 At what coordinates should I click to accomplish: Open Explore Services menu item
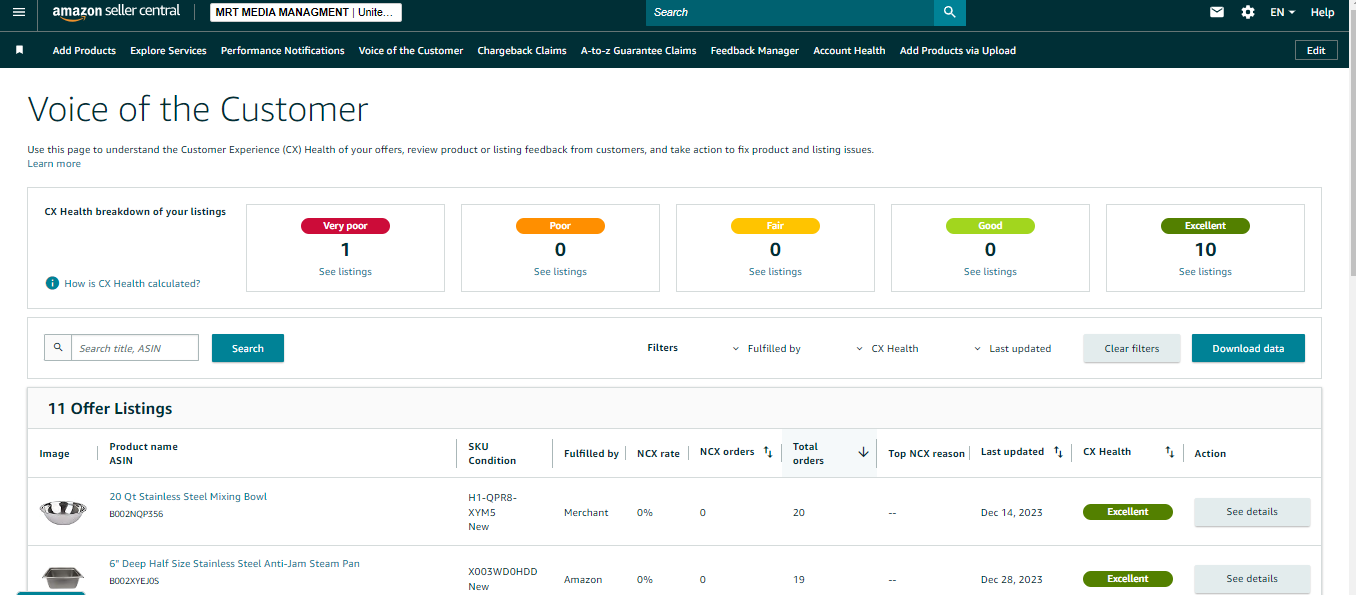pos(168,50)
